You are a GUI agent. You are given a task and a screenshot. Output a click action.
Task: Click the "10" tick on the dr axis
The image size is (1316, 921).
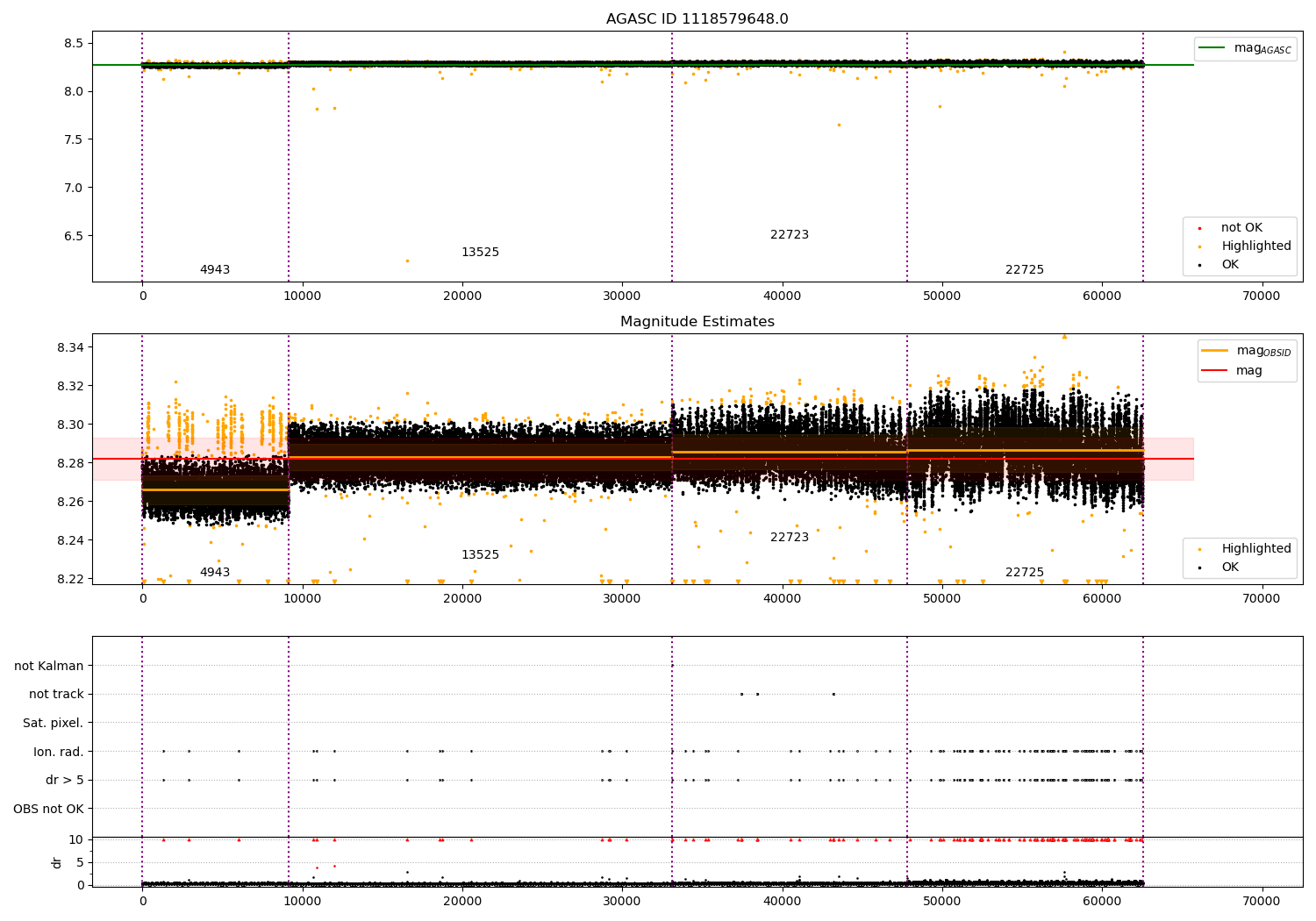(x=76, y=840)
